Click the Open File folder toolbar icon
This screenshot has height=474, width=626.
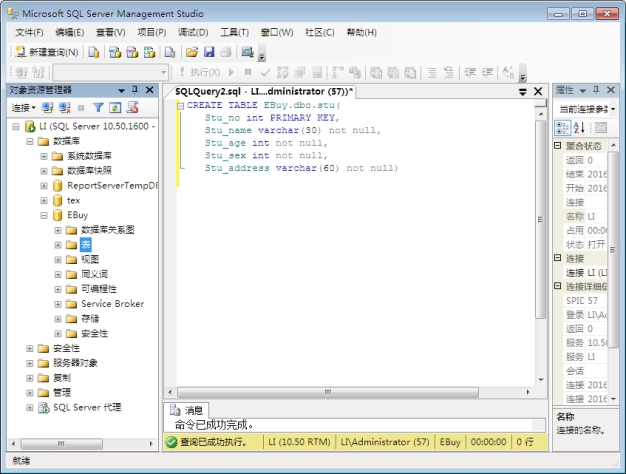pyautogui.click(x=190, y=52)
